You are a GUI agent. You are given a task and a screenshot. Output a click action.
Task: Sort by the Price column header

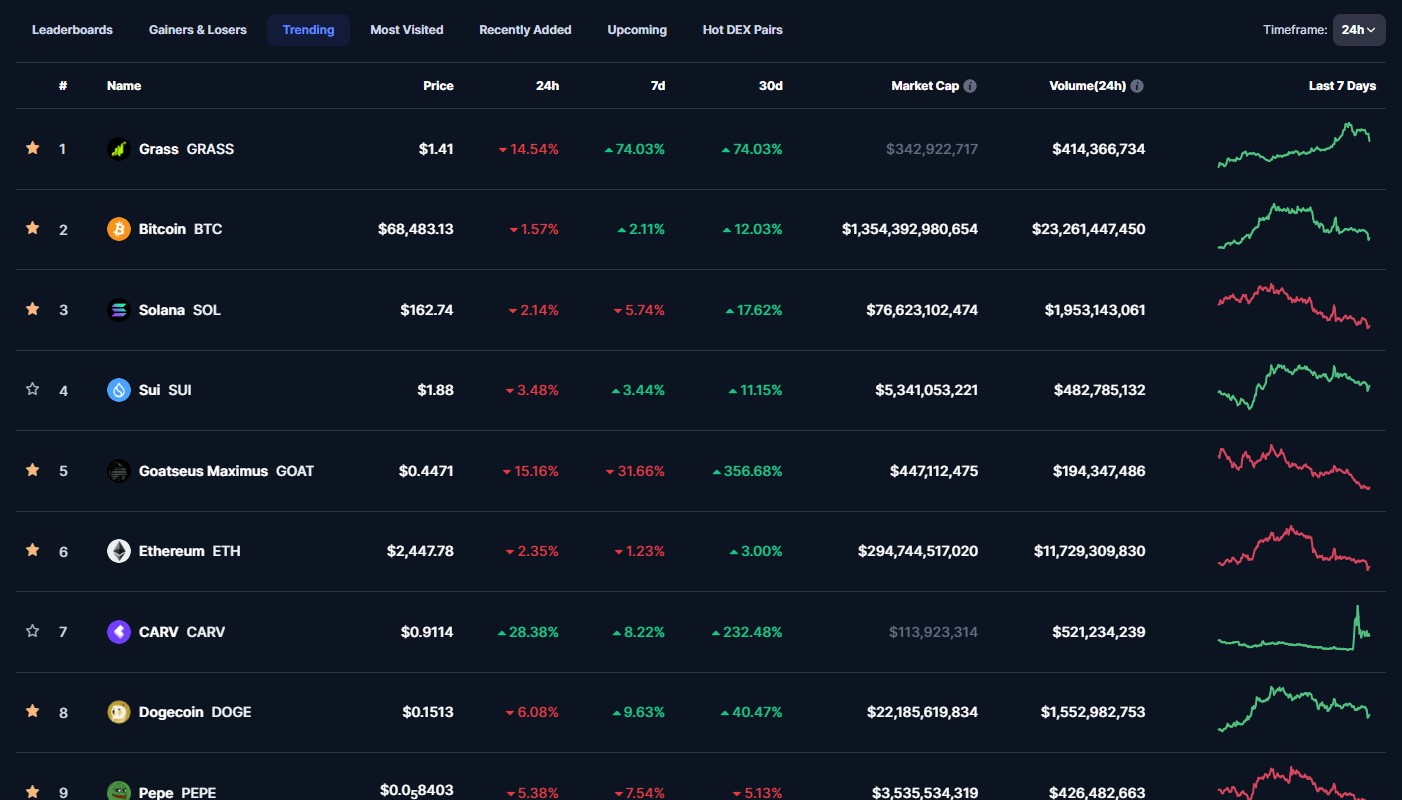[438, 86]
